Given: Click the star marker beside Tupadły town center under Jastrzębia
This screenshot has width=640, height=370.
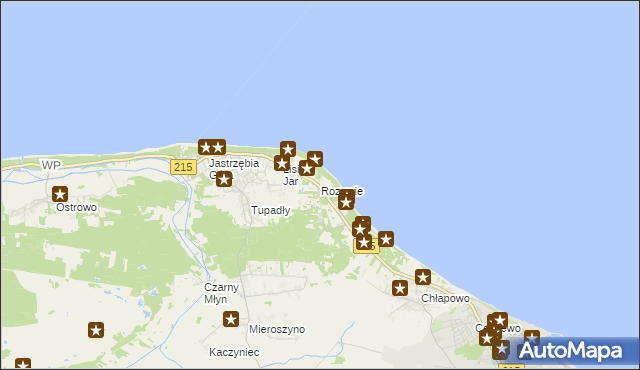Looking at the screenshot, I should click(224, 179).
